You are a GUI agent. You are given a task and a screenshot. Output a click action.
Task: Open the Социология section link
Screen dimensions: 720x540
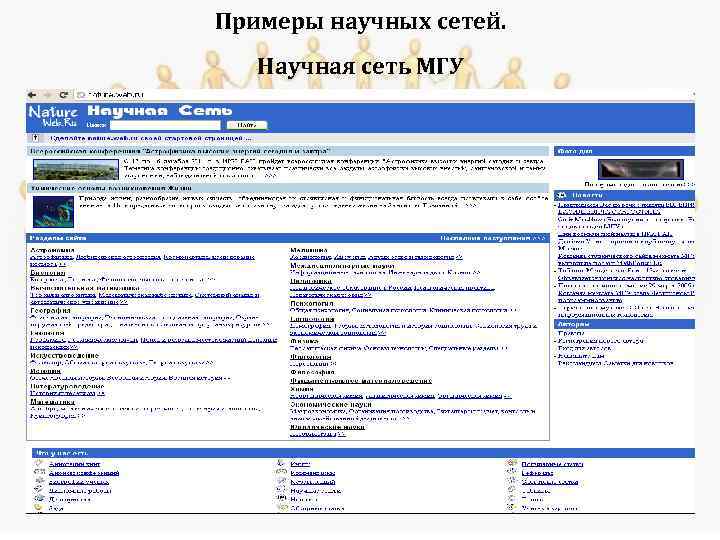point(312,318)
